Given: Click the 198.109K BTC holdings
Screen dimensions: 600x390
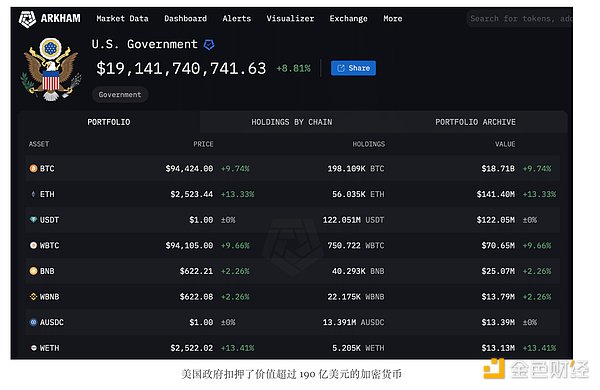Looking at the screenshot, I should pos(356,168).
